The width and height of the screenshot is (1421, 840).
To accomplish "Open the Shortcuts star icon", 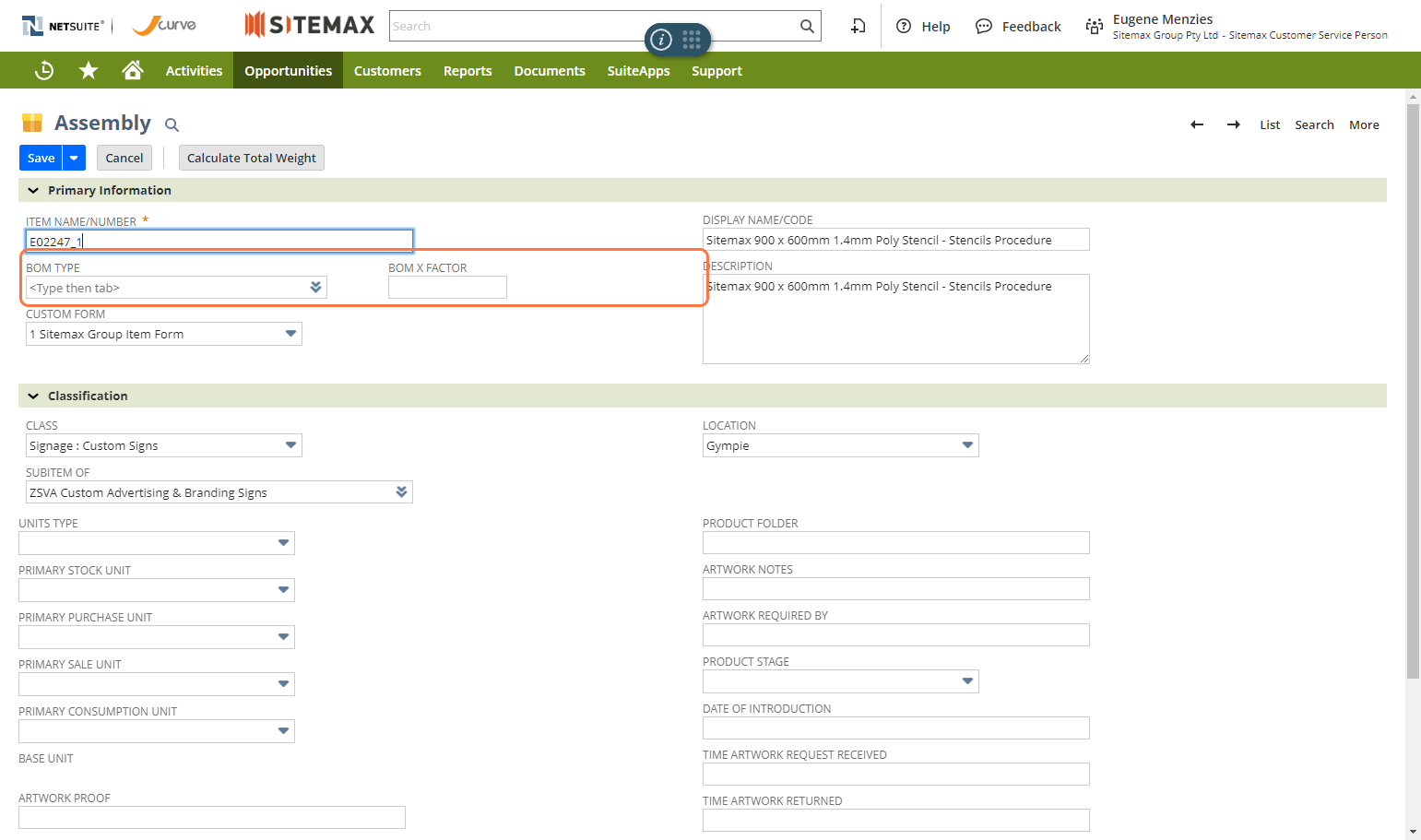I will click(x=89, y=70).
